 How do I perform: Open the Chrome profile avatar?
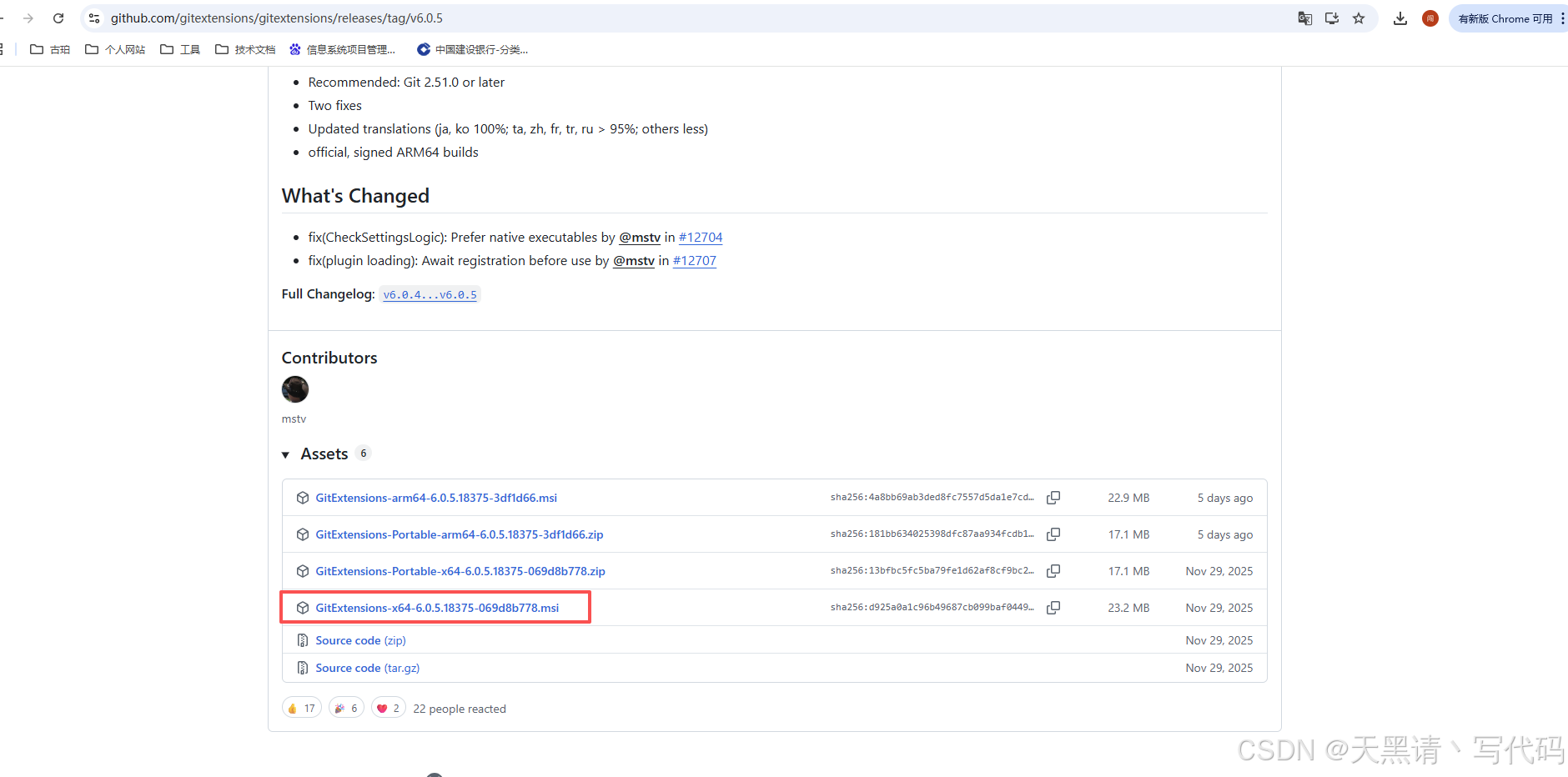coord(1430,18)
